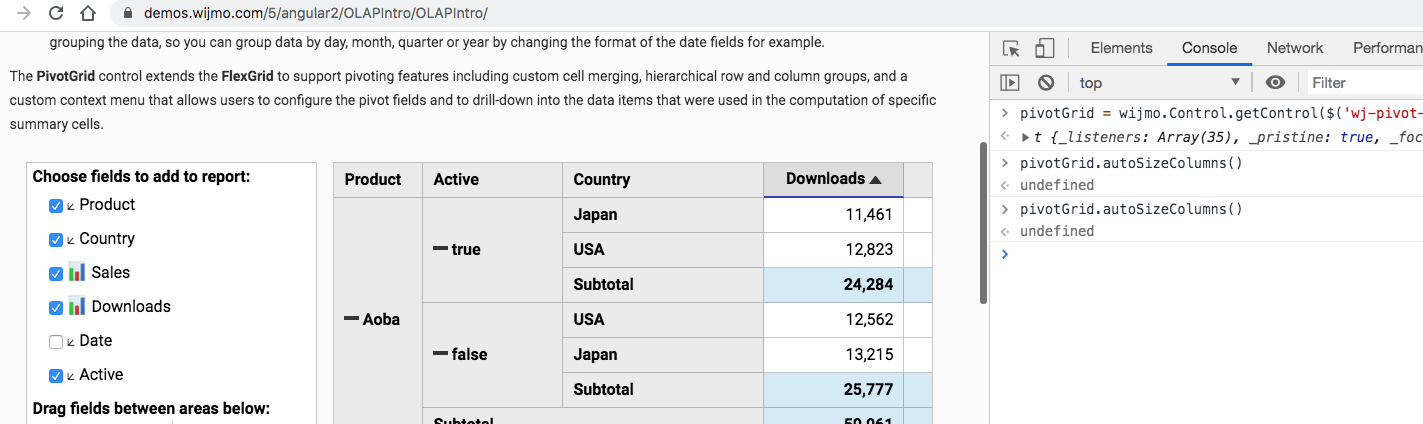Collapse the true active group
This screenshot has height=424, width=1423.
[441, 249]
